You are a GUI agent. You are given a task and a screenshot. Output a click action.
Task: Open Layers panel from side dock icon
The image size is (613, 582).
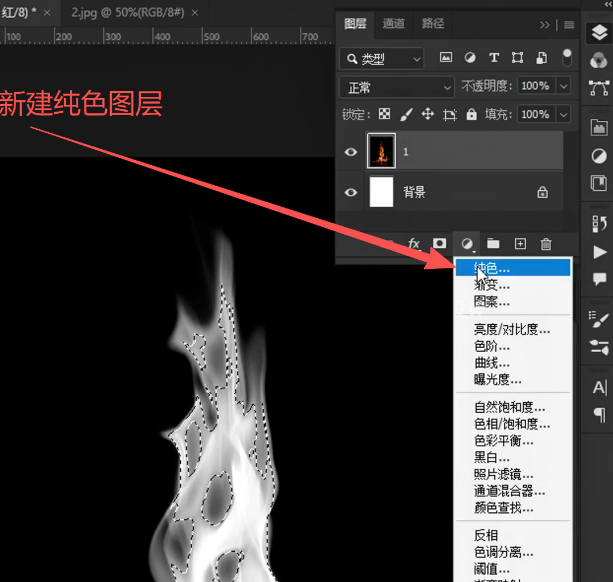coord(599,33)
